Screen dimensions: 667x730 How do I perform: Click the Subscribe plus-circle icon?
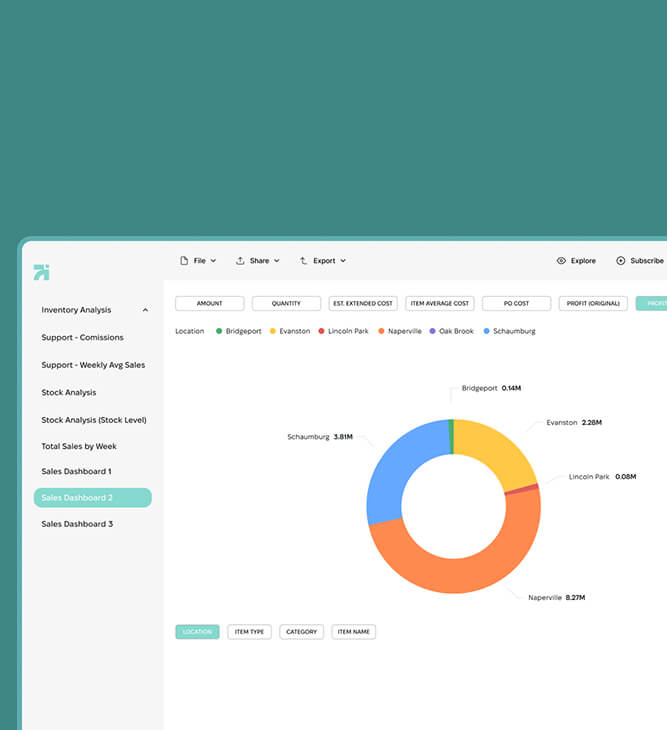coord(620,261)
